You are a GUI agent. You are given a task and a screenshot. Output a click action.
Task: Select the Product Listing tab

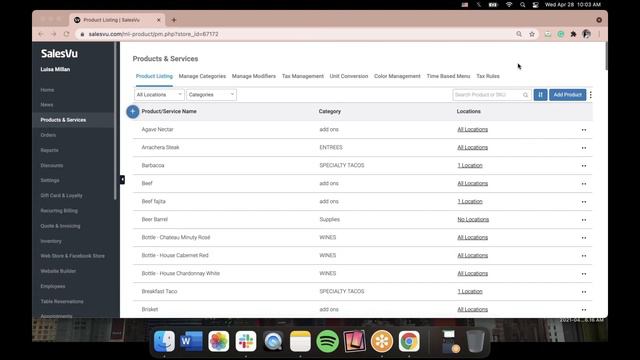154,76
